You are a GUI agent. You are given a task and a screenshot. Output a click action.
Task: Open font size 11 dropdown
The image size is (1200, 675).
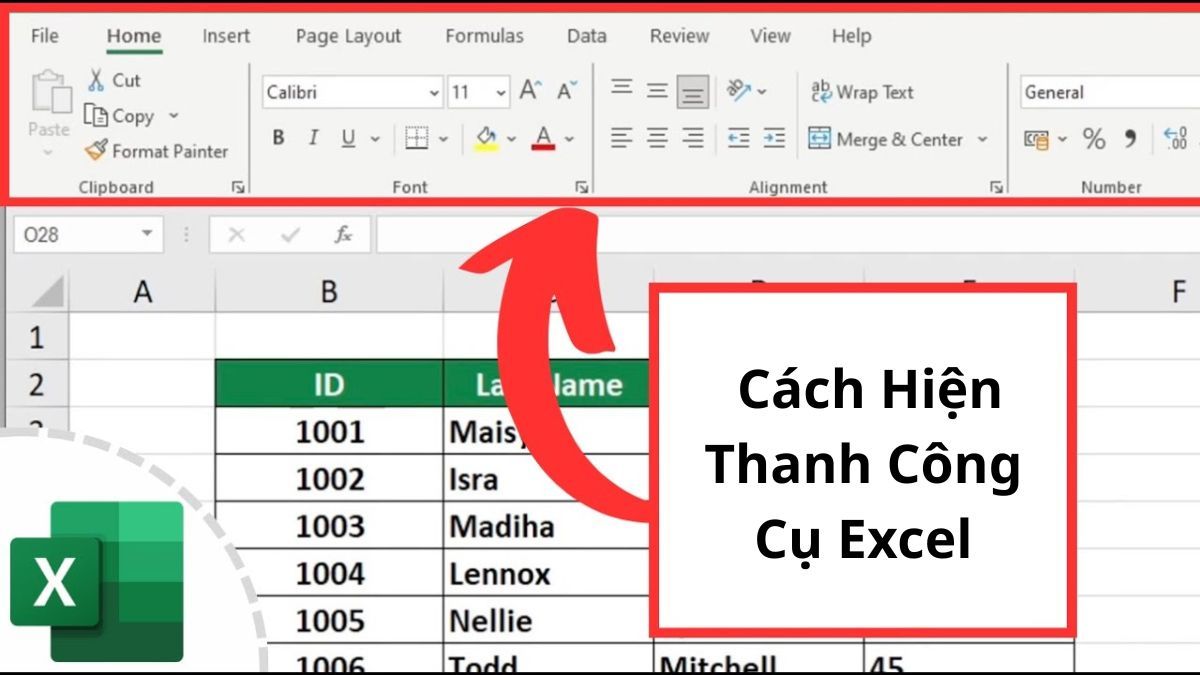tap(500, 93)
